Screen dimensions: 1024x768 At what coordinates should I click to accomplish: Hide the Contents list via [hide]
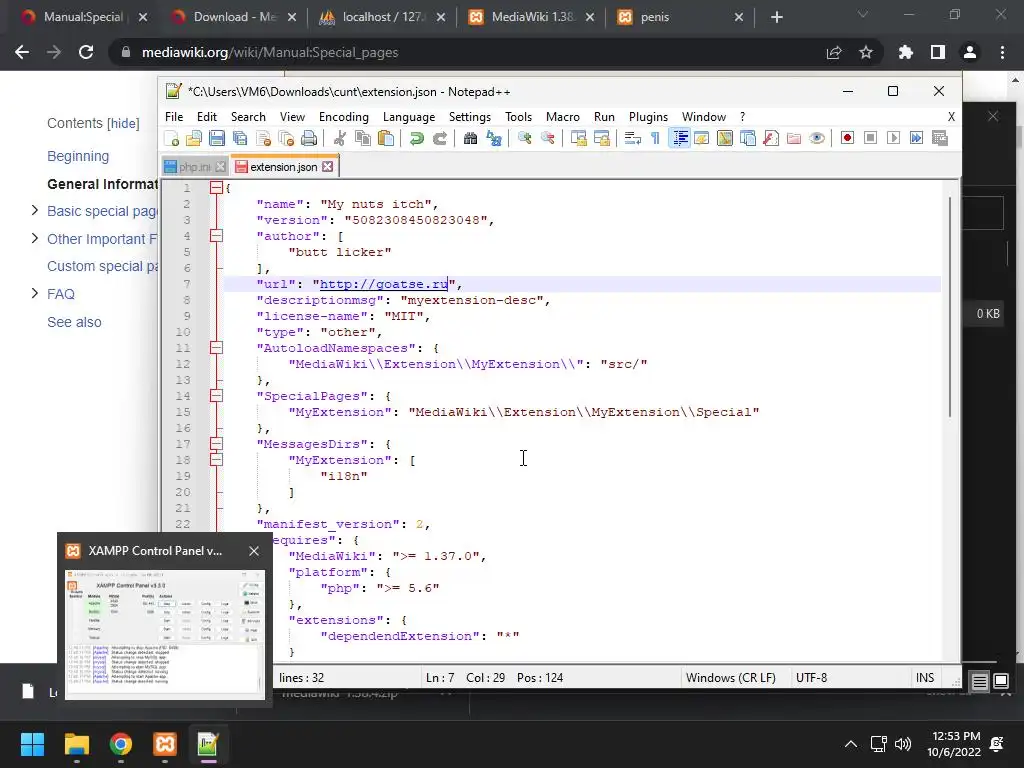(x=123, y=123)
